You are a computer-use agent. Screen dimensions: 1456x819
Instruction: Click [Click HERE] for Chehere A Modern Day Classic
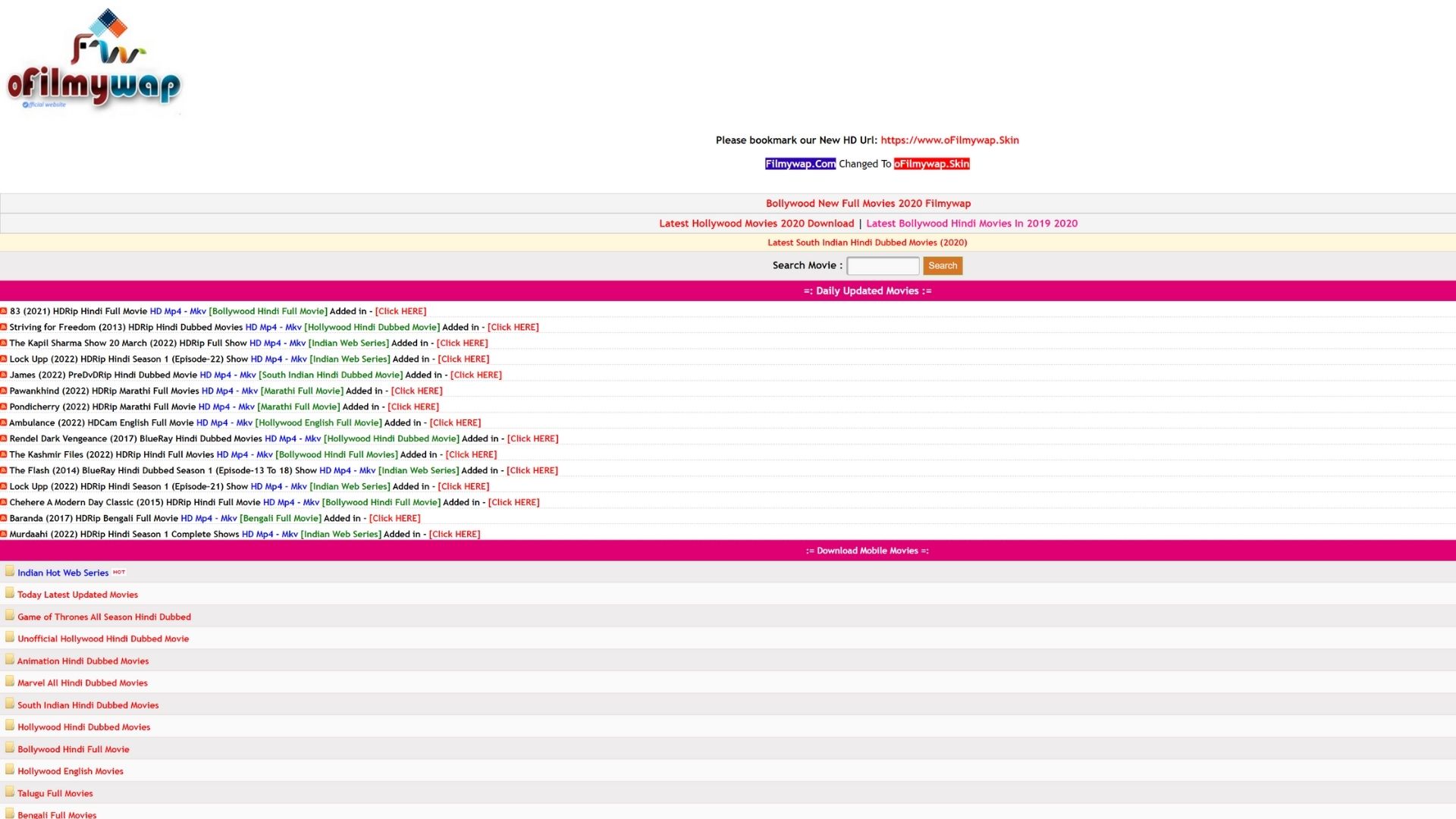point(513,502)
